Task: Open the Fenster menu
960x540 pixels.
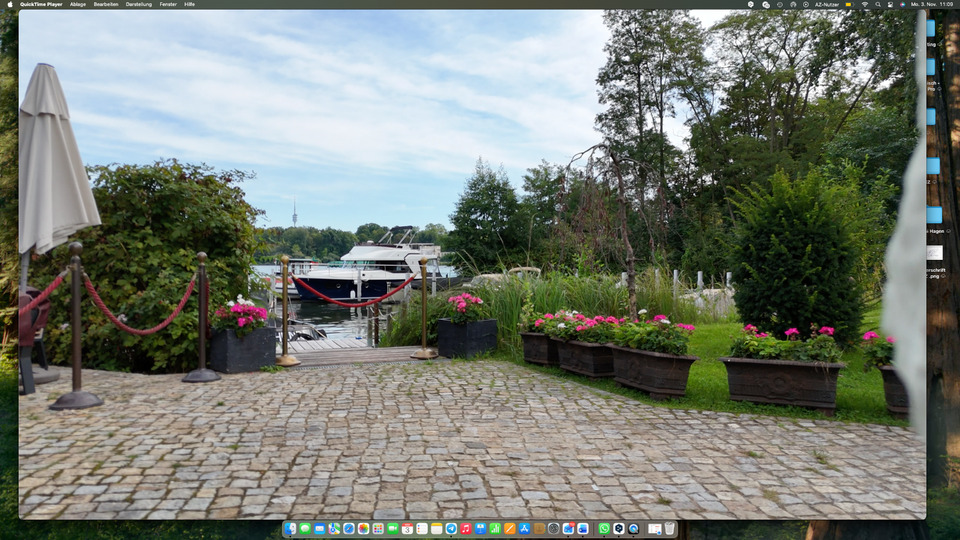Action: 168,4
